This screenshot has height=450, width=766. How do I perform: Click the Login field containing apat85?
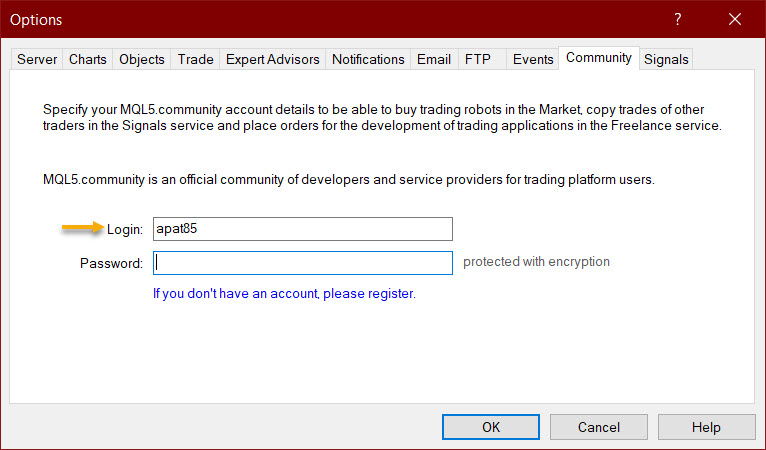click(303, 229)
